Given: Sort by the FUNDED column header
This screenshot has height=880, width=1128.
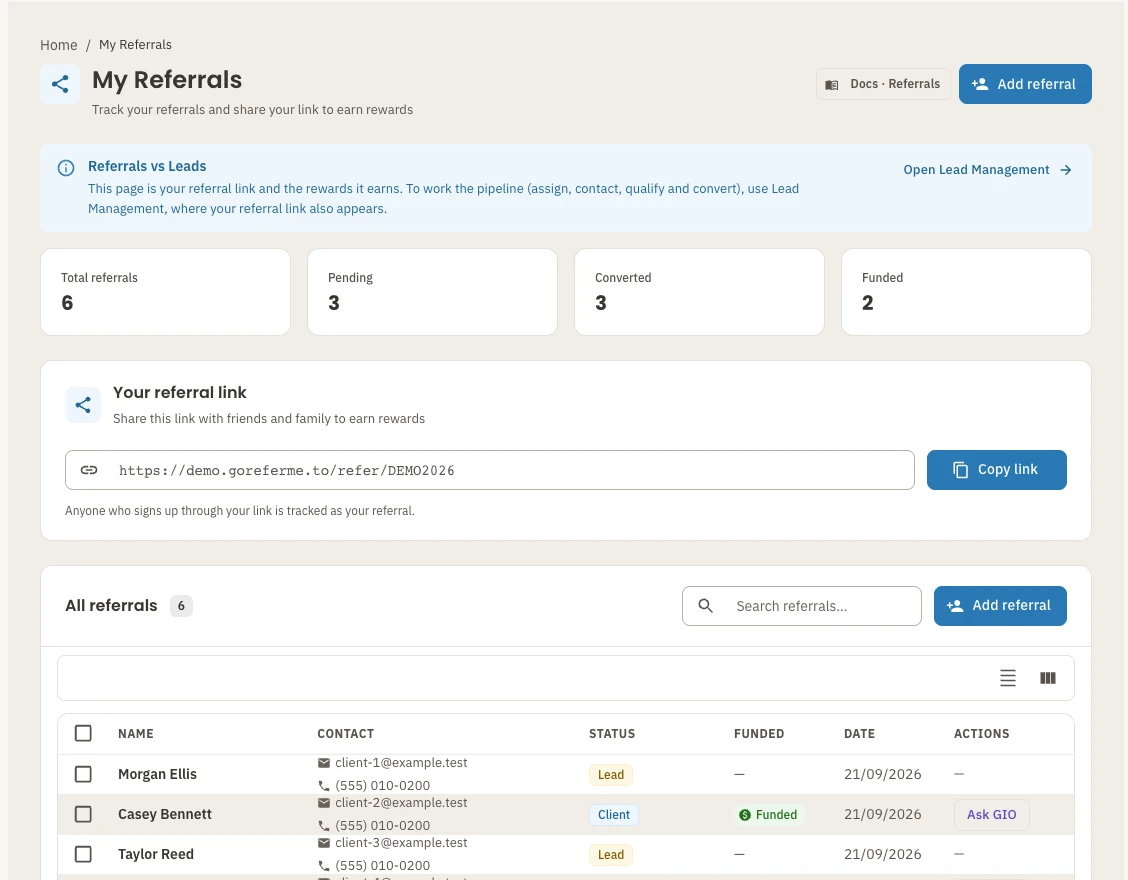Looking at the screenshot, I should point(759,734).
